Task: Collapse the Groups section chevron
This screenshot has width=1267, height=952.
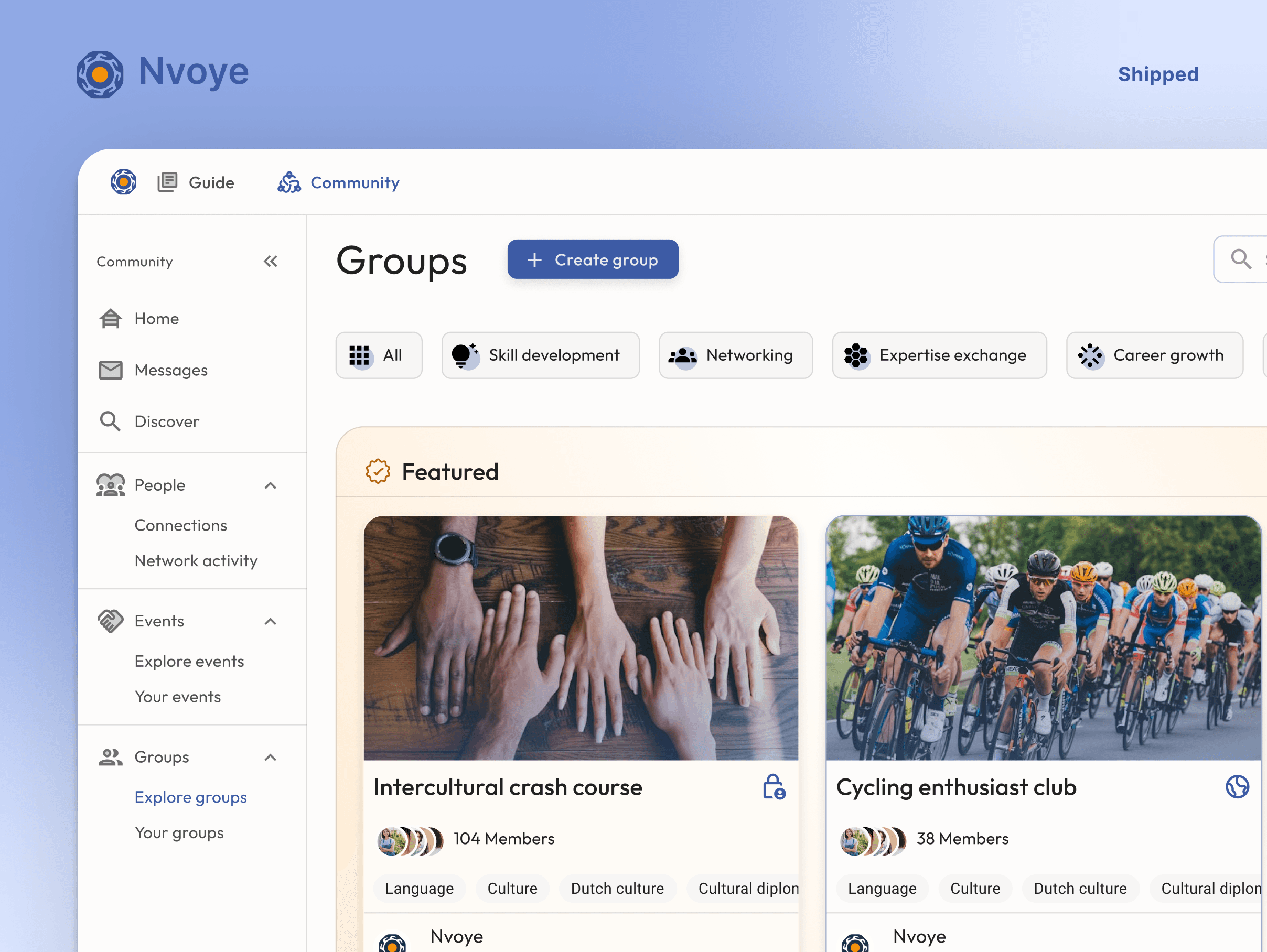Action: tap(271, 758)
